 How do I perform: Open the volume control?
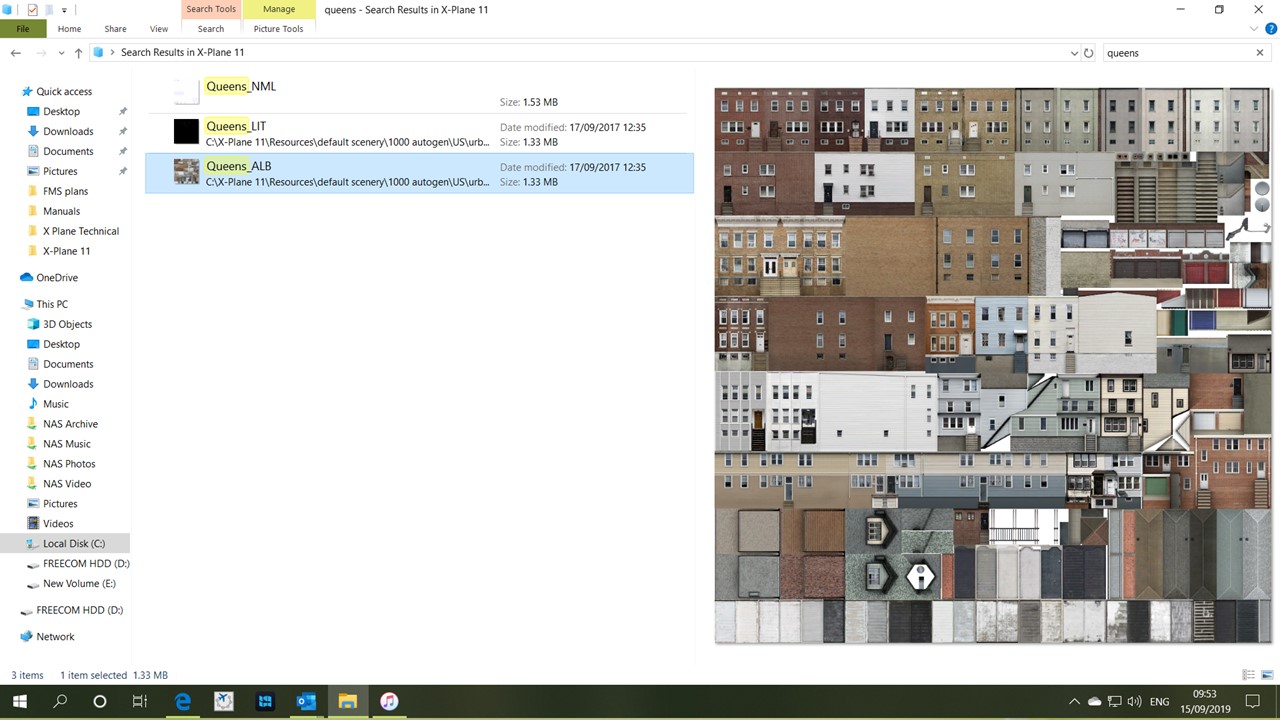click(1133, 702)
